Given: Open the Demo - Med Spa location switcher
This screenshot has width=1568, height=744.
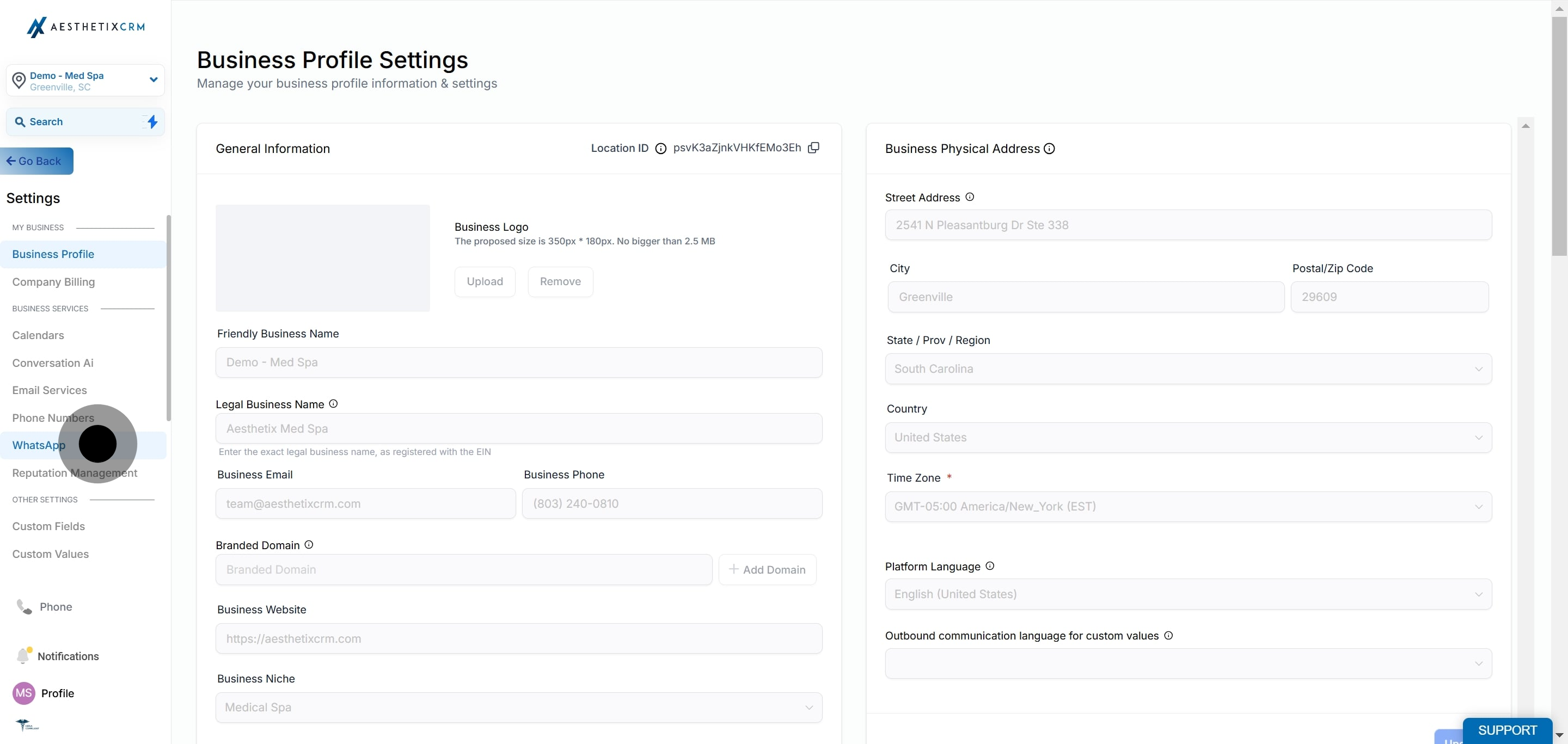Looking at the screenshot, I should [x=85, y=81].
